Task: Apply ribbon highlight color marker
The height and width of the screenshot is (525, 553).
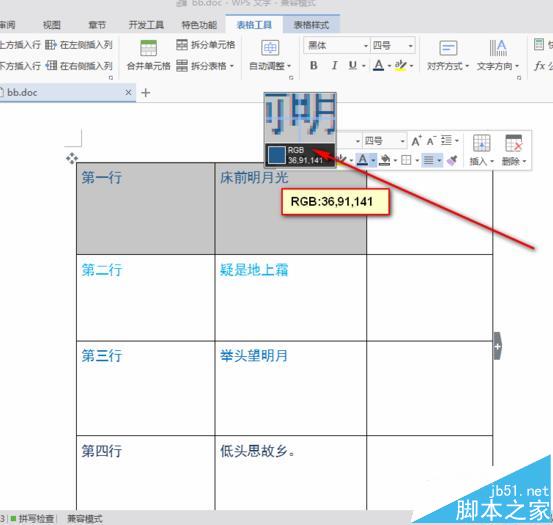Action: 400,66
